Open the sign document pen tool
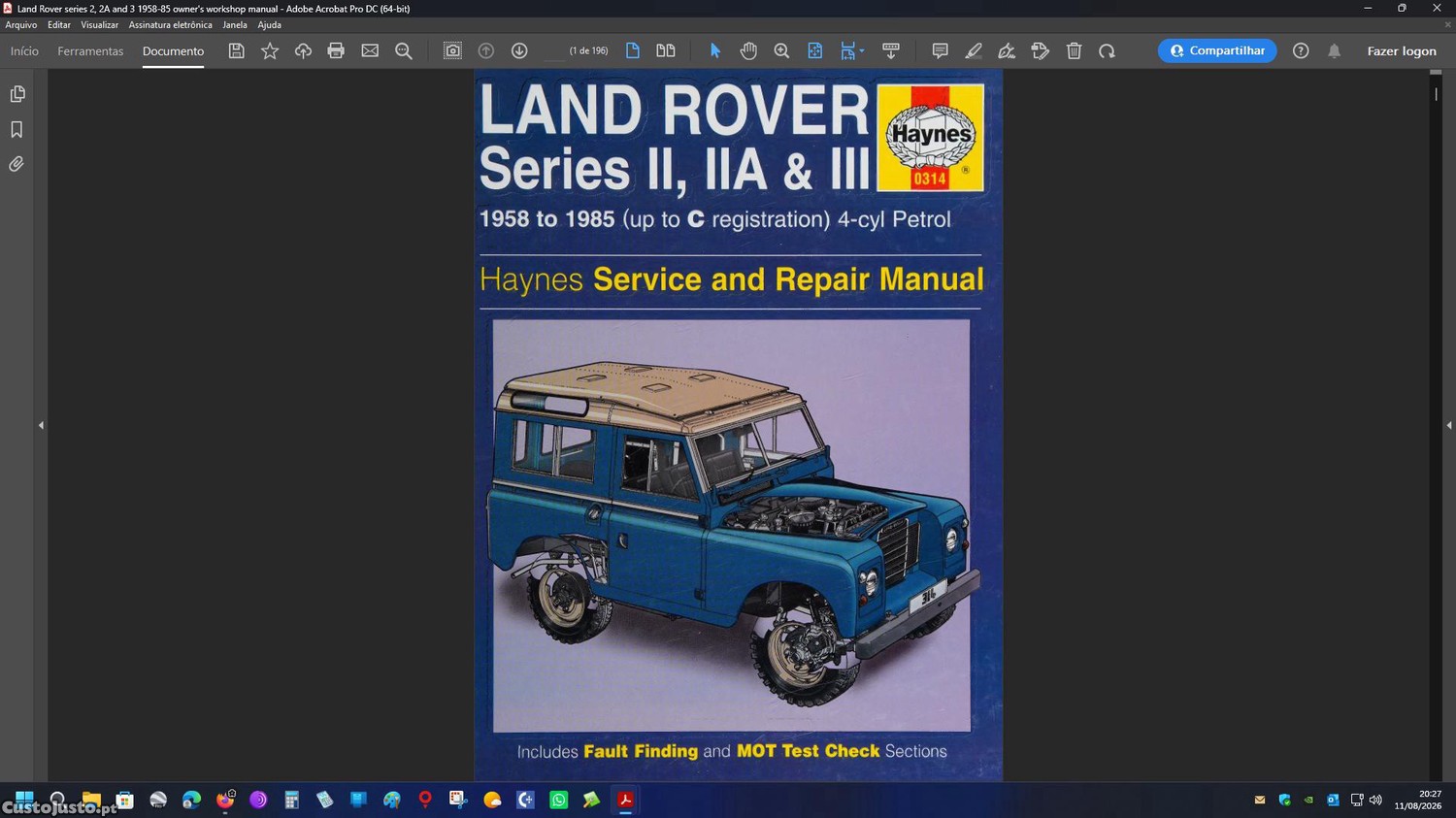1456x818 pixels. click(x=1007, y=50)
